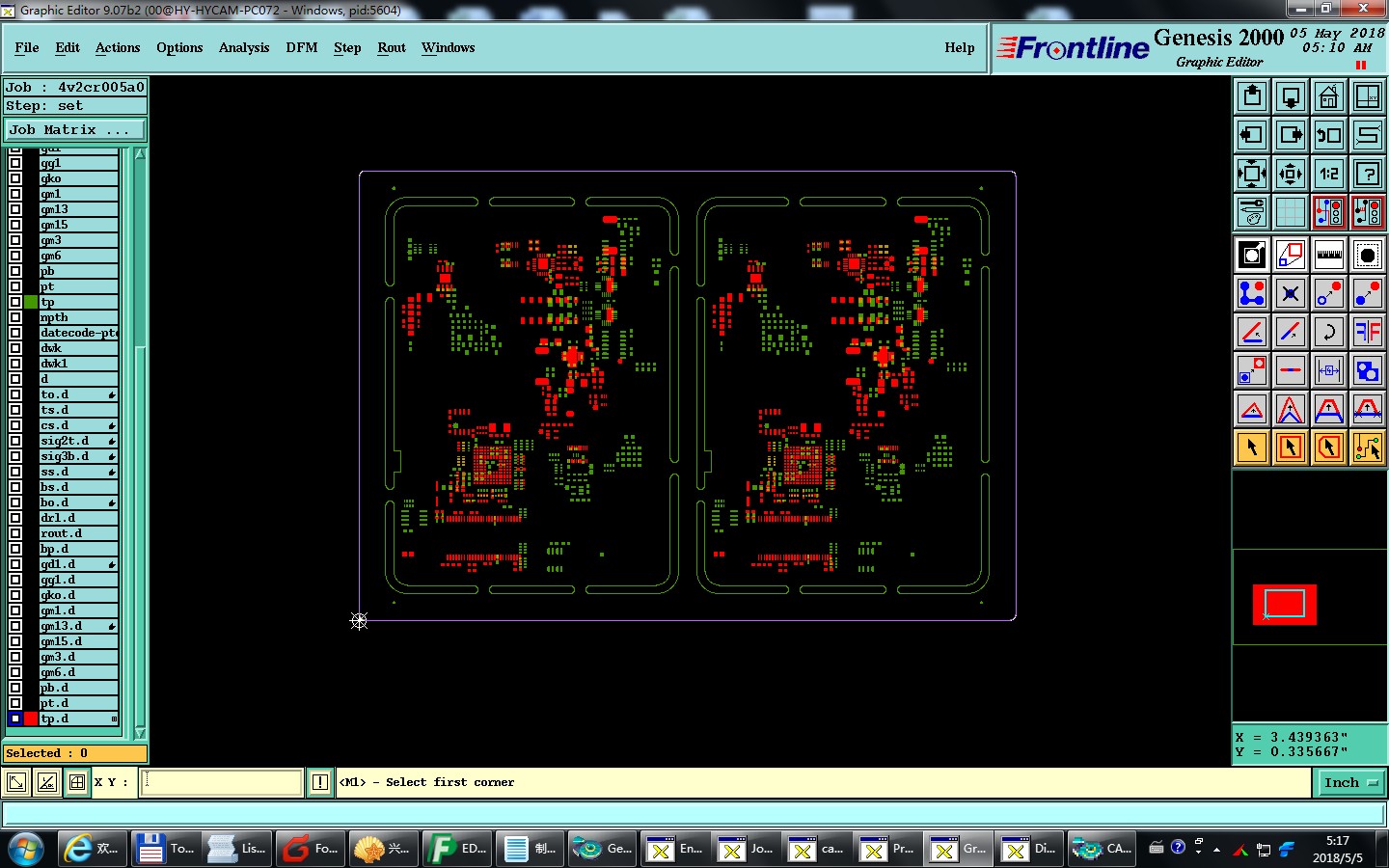Click the XY crosshair window icon

pyautogui.click(x=1368, y=96)
